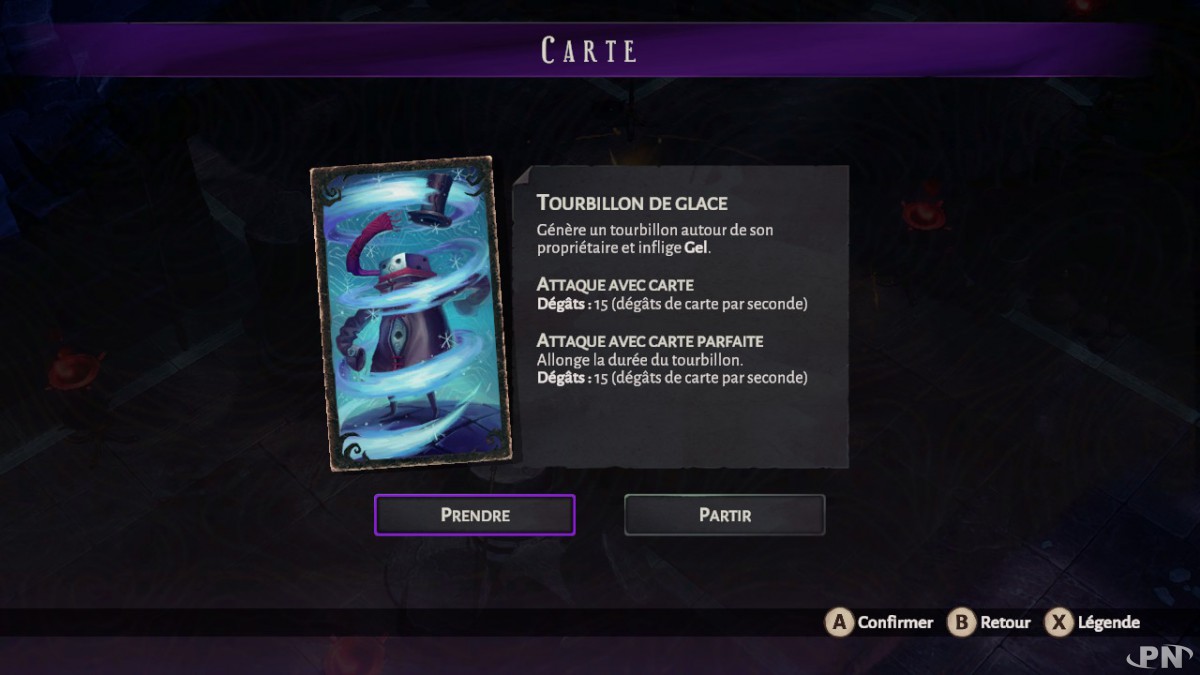Viewport: 1200px width, 675px height.
Task: Click the Tourbillon de glace card title
Action: (x=632, y=202)
